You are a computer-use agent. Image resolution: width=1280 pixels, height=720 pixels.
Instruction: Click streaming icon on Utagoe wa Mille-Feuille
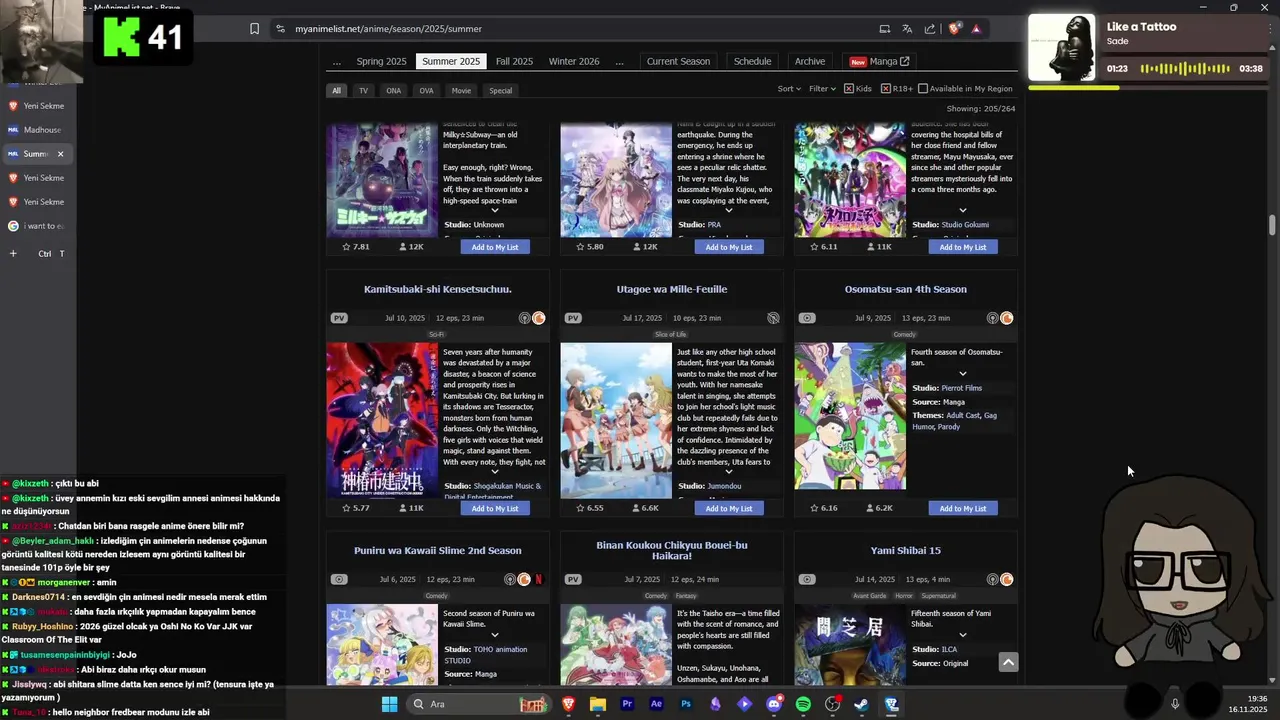point(773,318)
